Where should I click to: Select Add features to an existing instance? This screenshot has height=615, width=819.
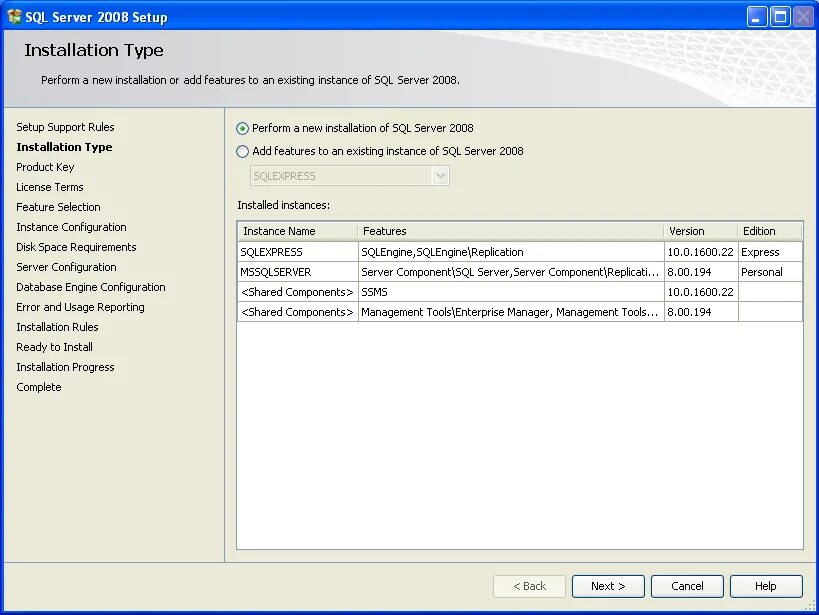[242, 152]
